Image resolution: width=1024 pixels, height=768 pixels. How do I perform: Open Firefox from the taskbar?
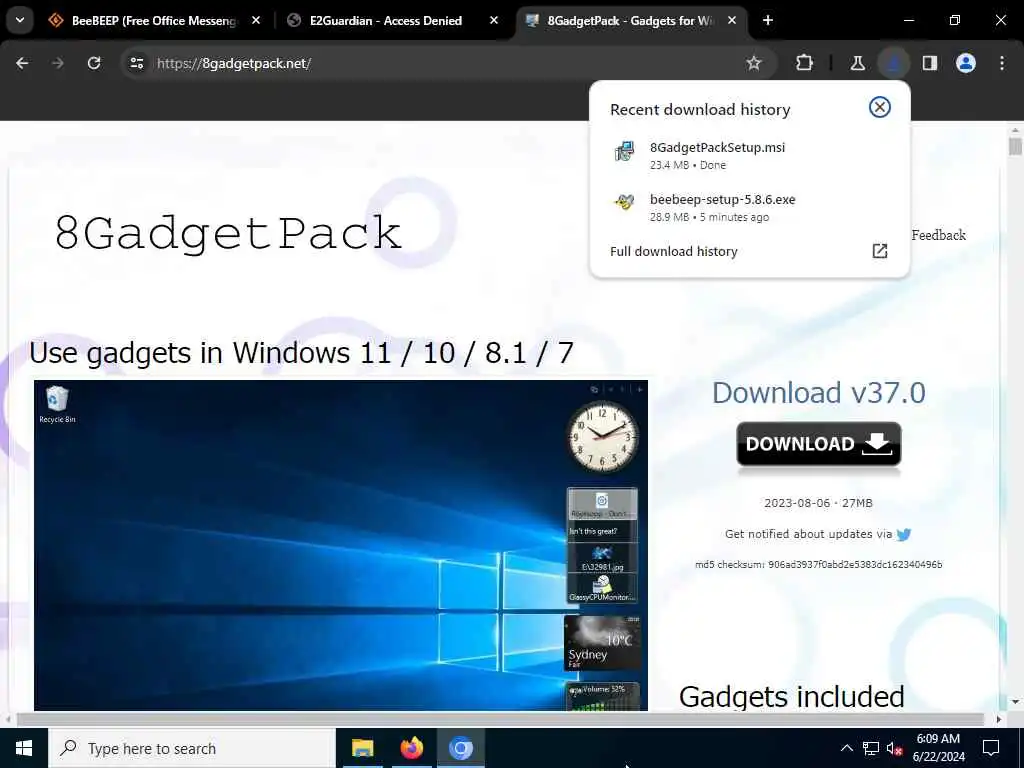[411, 748]
